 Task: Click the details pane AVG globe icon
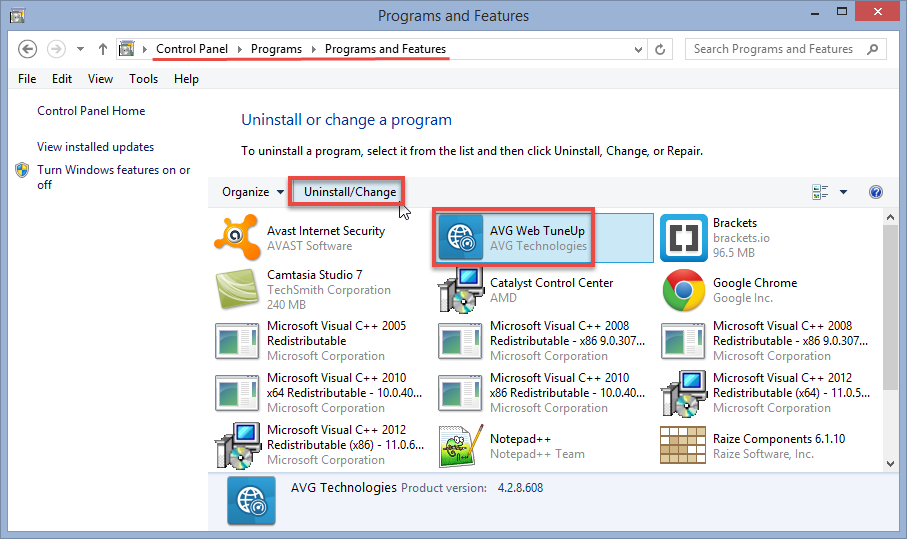(251, 500)
